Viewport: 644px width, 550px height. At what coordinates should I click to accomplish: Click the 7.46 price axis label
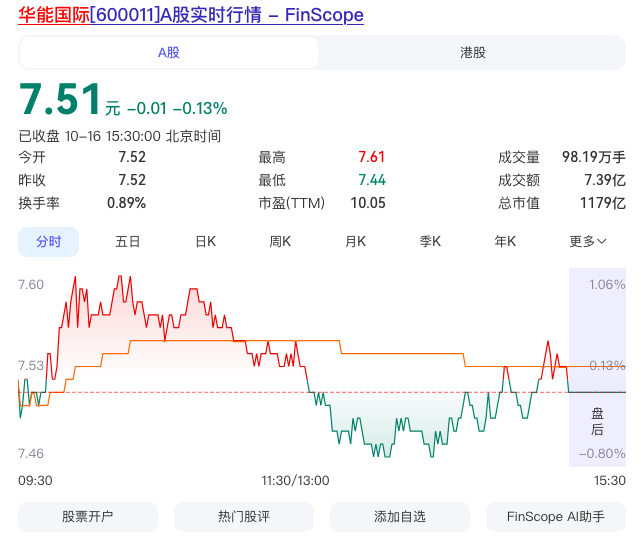pyautogui.click(x=31, y=453)
